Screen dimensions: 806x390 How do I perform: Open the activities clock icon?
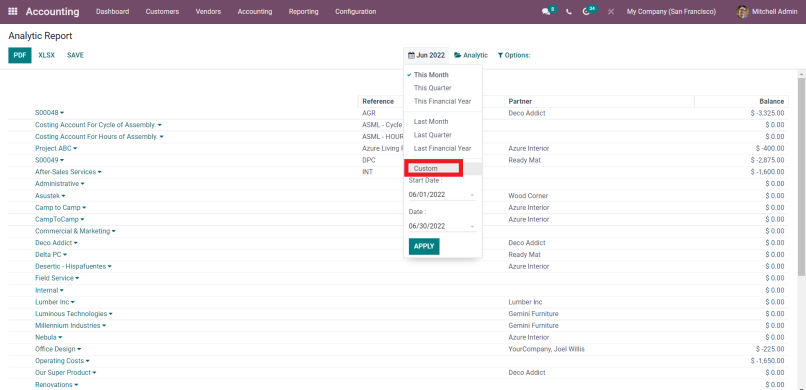click(x=586, y=11)
